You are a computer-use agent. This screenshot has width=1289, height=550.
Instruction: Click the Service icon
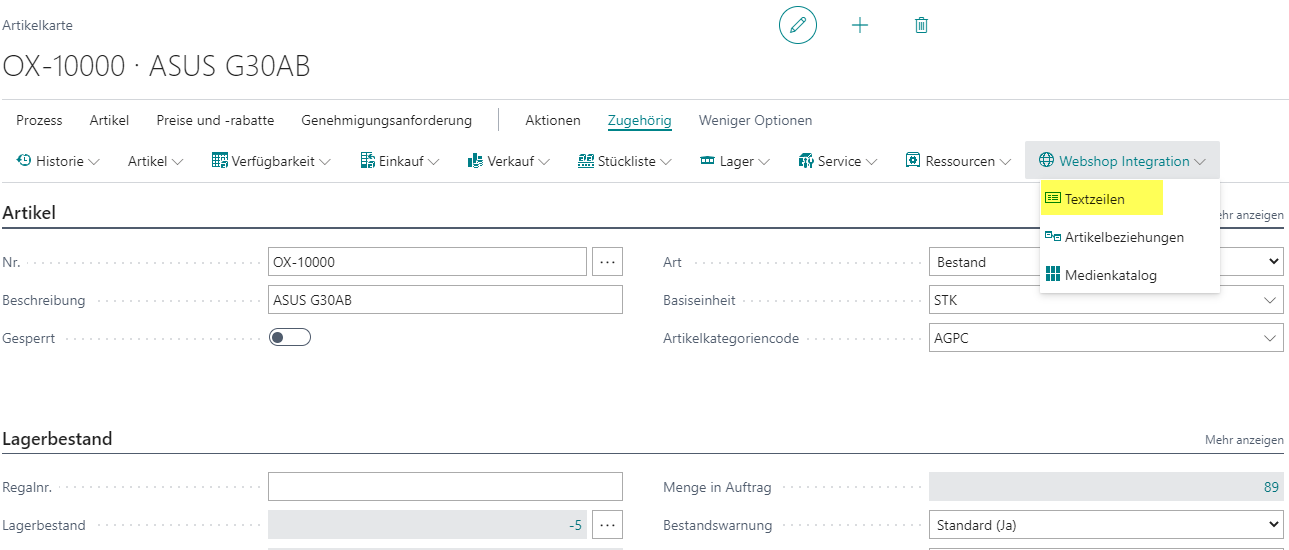coord(806,160)
